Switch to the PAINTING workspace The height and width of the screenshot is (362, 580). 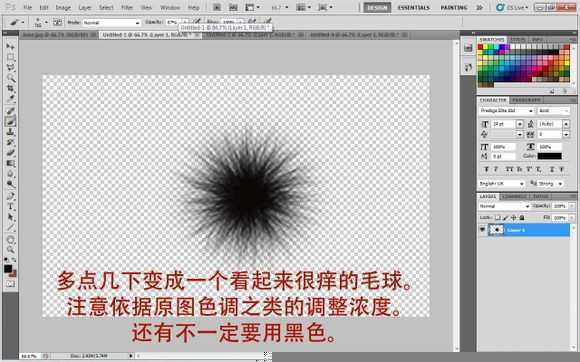point(454,7)
